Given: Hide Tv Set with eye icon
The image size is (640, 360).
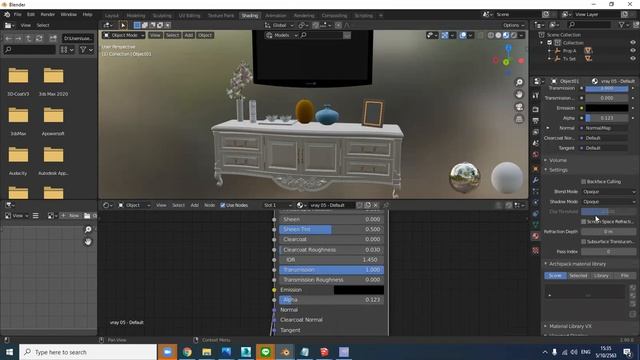Looking at the screenshot, I should pyautogui.click(x=633, y=59).
